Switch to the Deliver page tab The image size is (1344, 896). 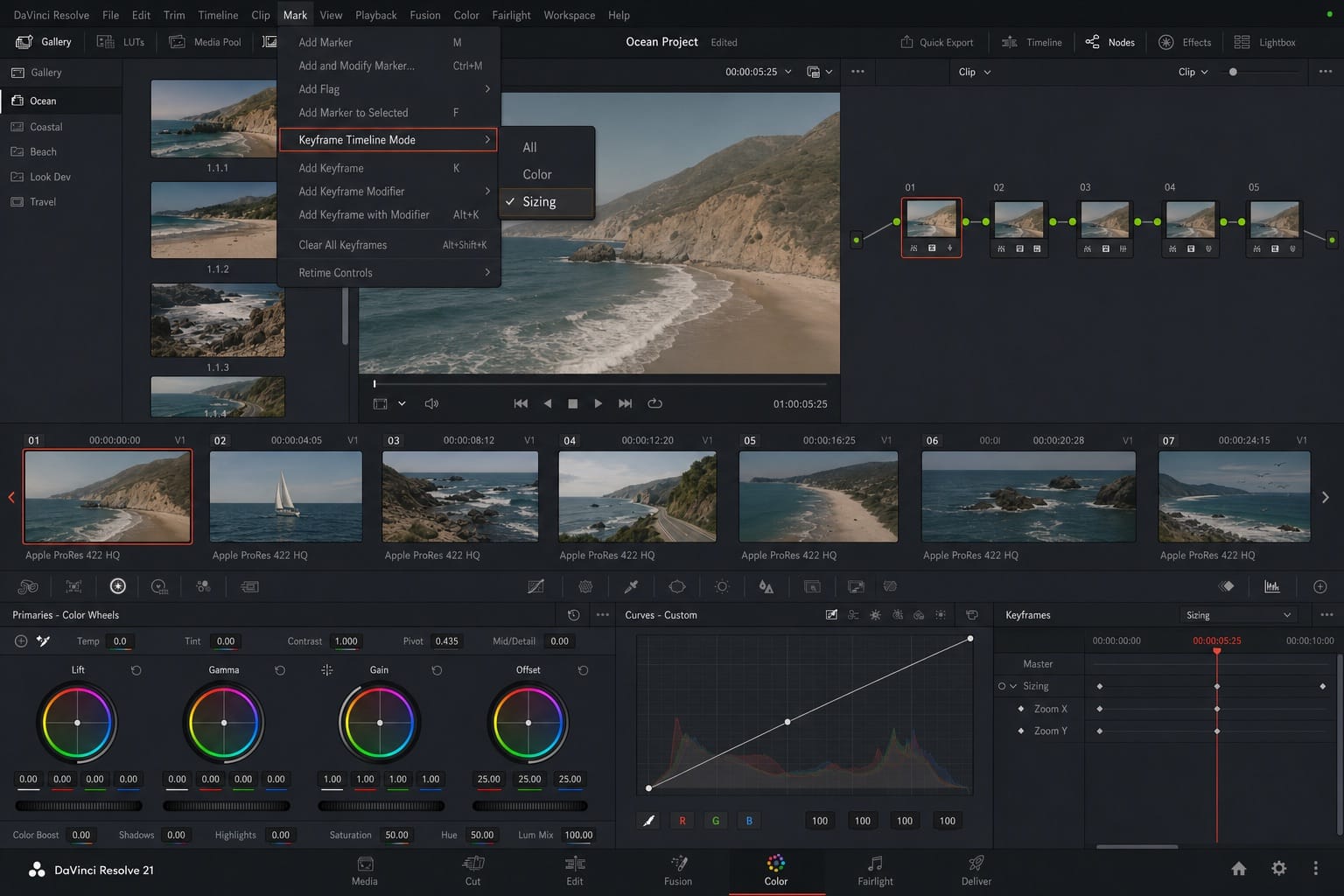(x=976, y=870)
